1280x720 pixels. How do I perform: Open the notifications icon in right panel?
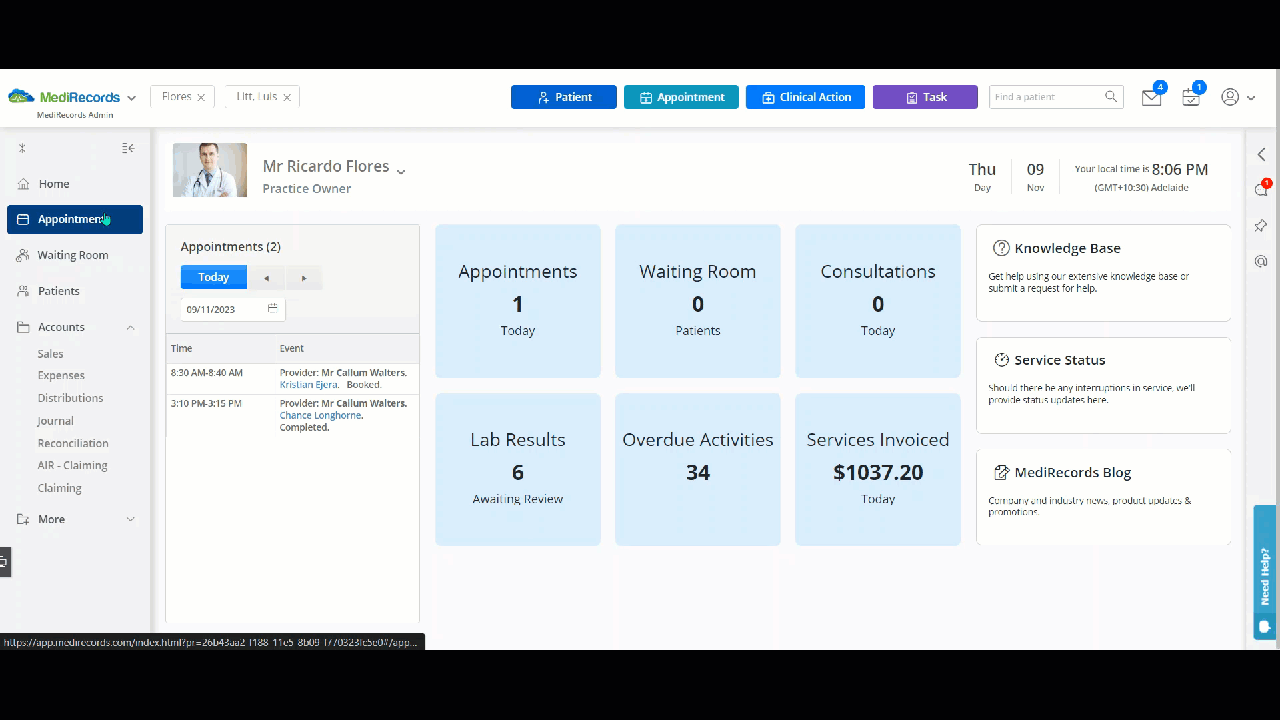click(1261, 190)
